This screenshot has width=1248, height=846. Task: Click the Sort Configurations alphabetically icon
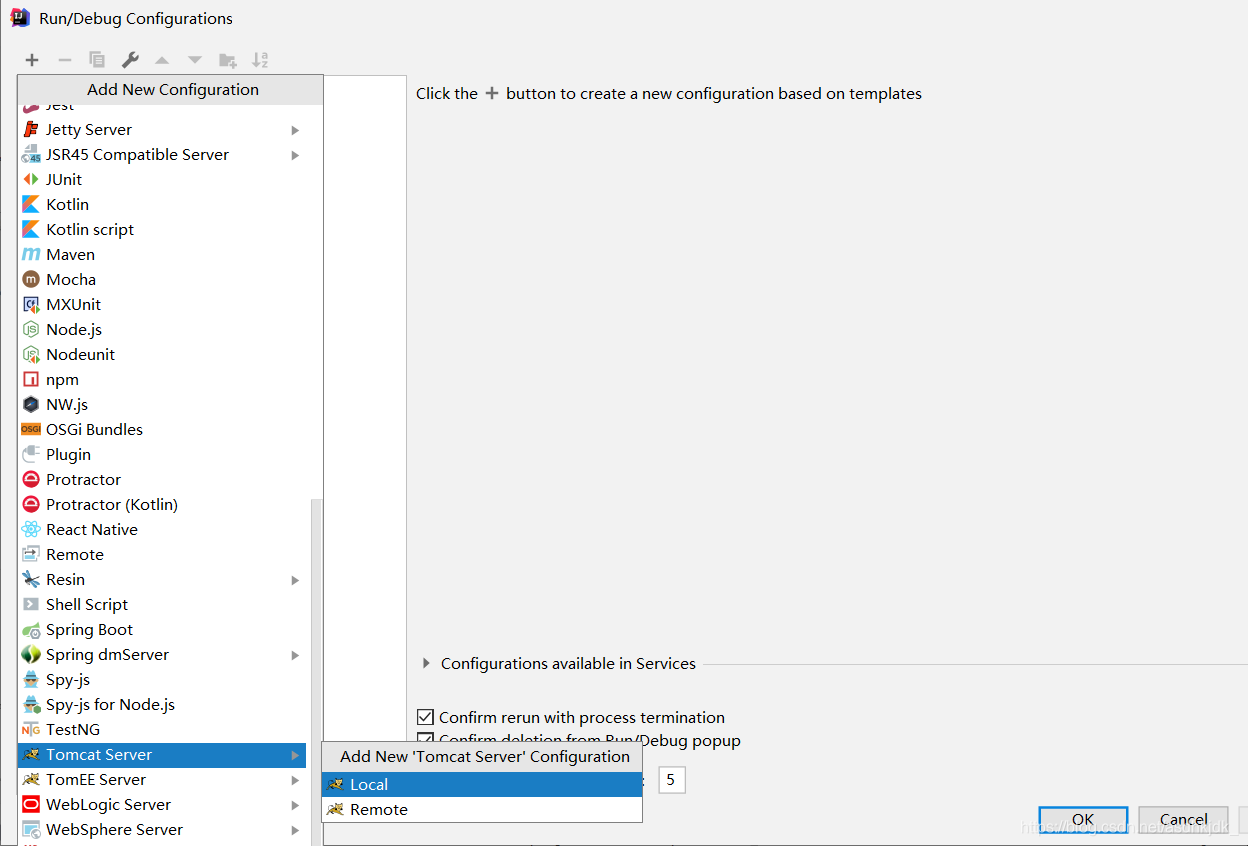tap(260, 60)
